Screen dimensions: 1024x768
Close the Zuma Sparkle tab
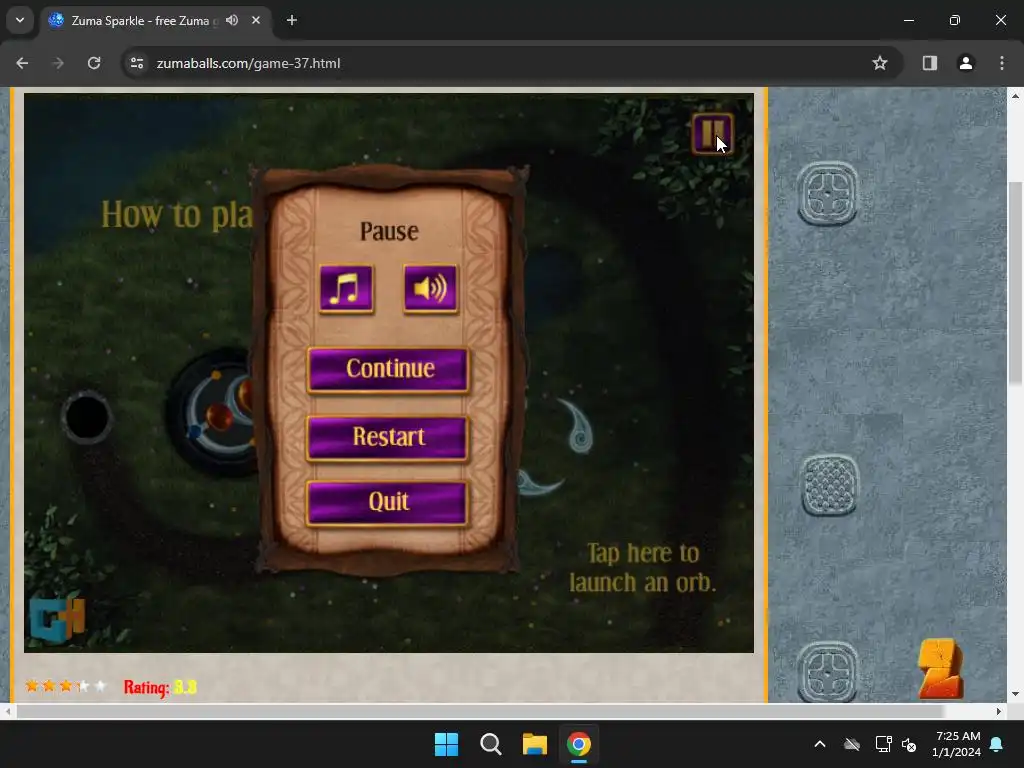point(256,20)
